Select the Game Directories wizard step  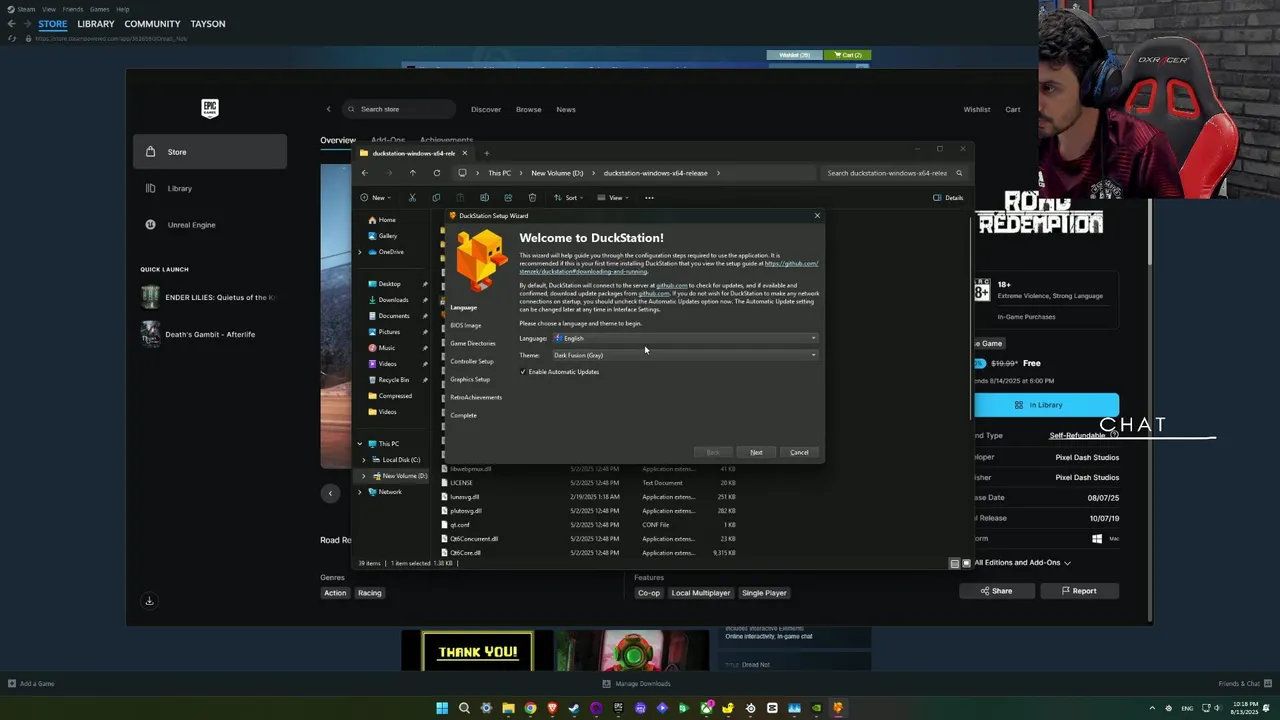click(472, 343)
